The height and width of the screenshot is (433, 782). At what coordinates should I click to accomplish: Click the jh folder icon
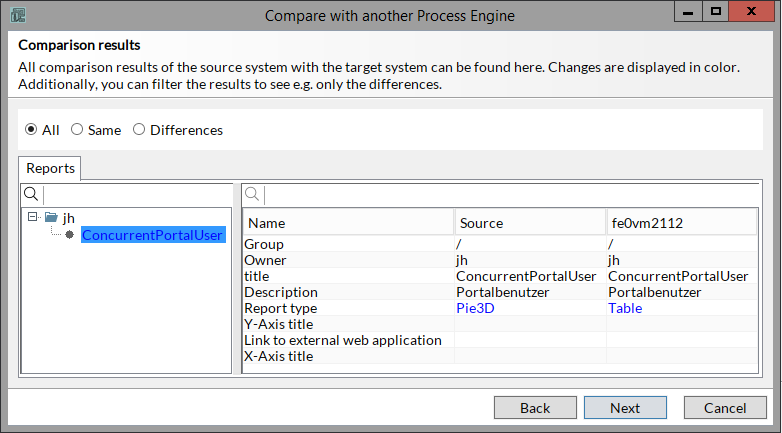pos(51,217)
